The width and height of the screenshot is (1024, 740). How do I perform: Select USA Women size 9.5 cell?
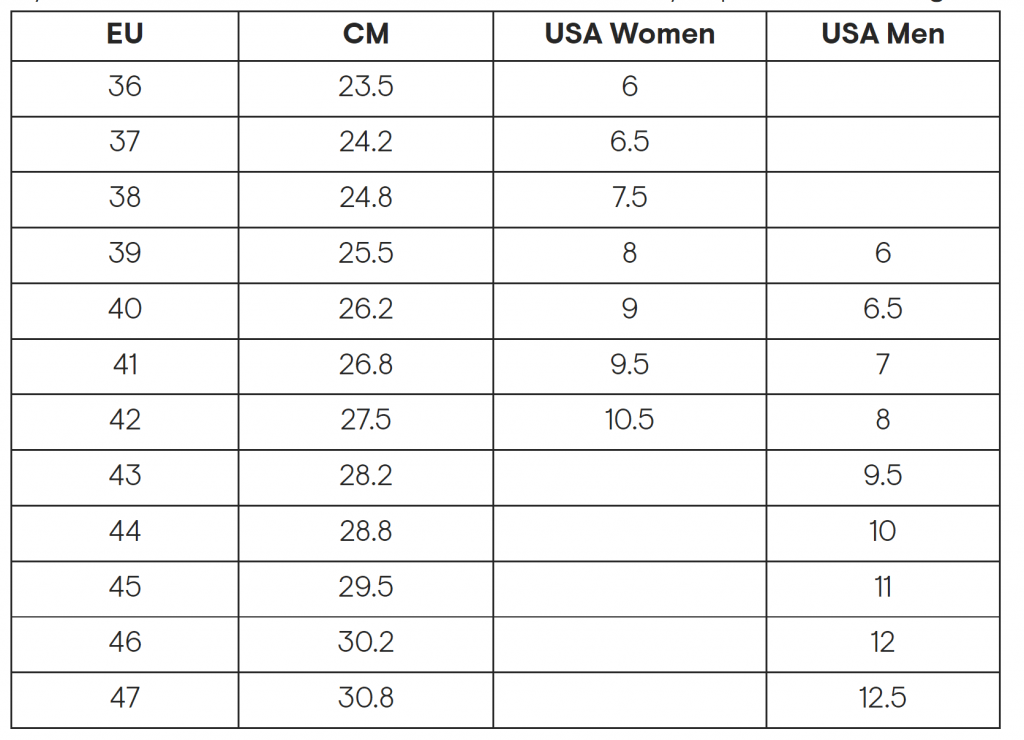click(630, 366)
